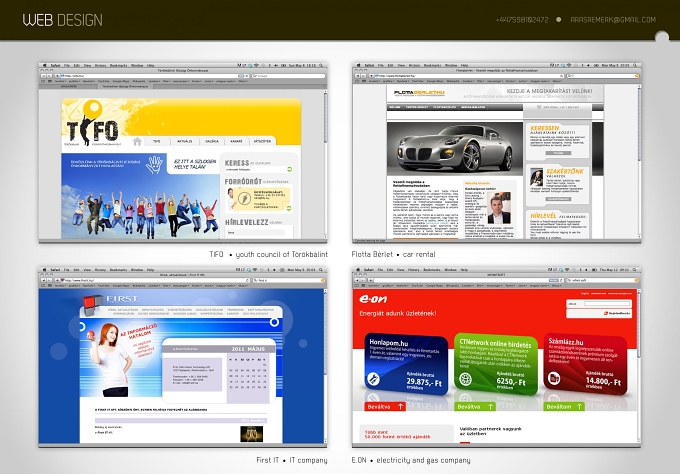Click the address bar in the First IT window

(157, 281)
